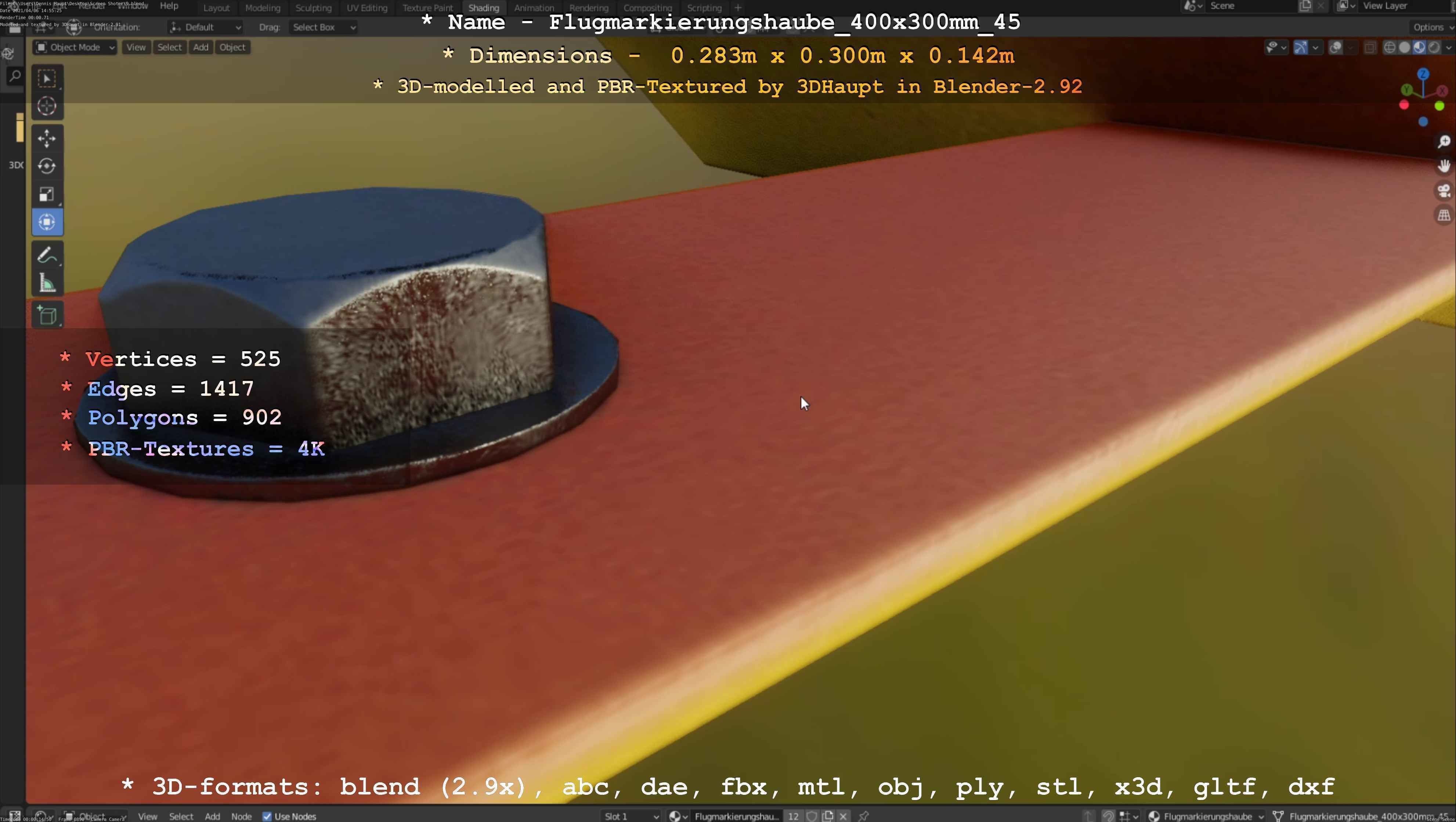This screenshot has width=1456, height=822.
Task: Duplicate the Flugmarkierungshau material datablock
Action: [827, 816]
